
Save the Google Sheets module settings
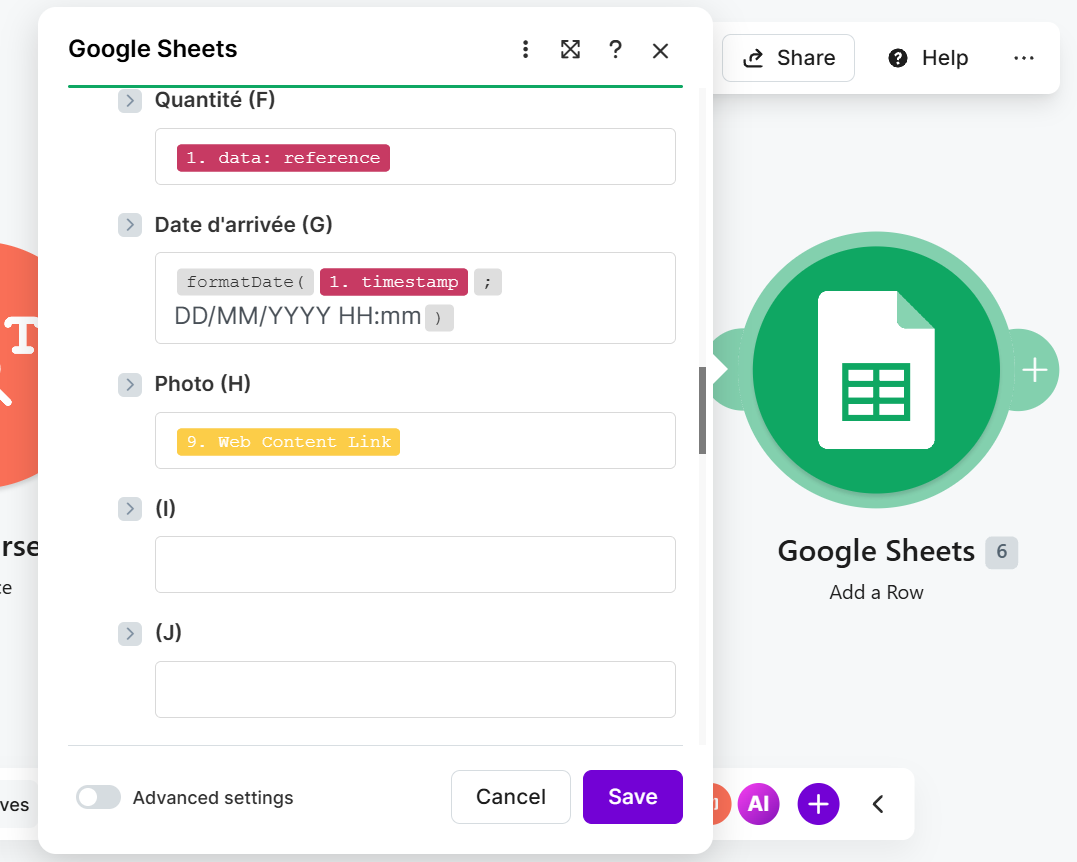coord(633,797)
